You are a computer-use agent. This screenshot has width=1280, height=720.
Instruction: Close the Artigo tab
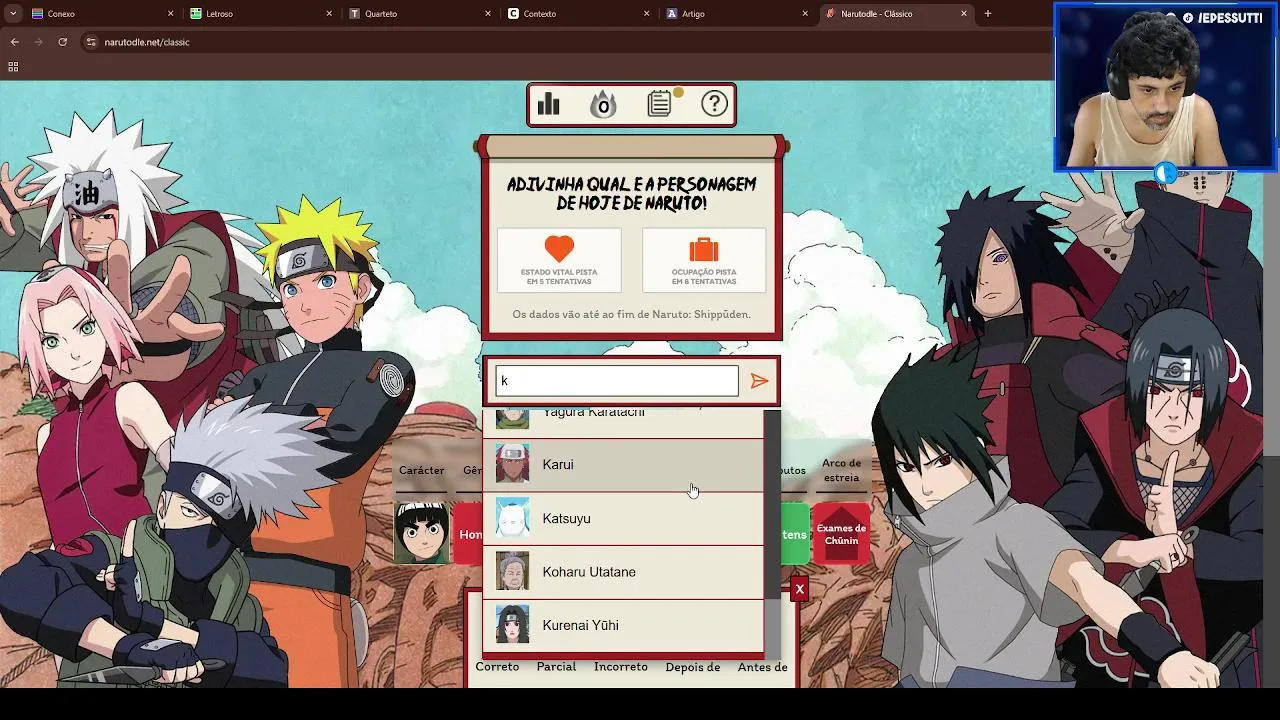pyautogui.click(x=805, y=14)
